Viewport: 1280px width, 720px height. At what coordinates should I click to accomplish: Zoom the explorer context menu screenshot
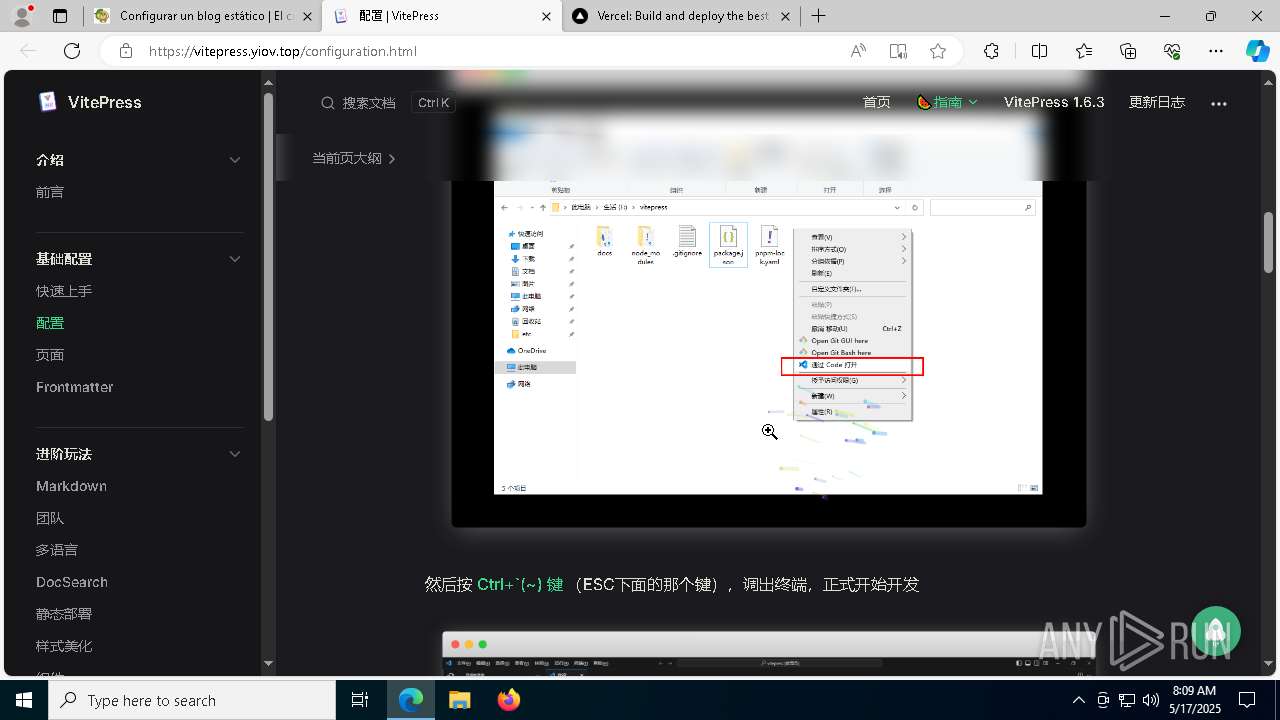(x=768, y=337)
